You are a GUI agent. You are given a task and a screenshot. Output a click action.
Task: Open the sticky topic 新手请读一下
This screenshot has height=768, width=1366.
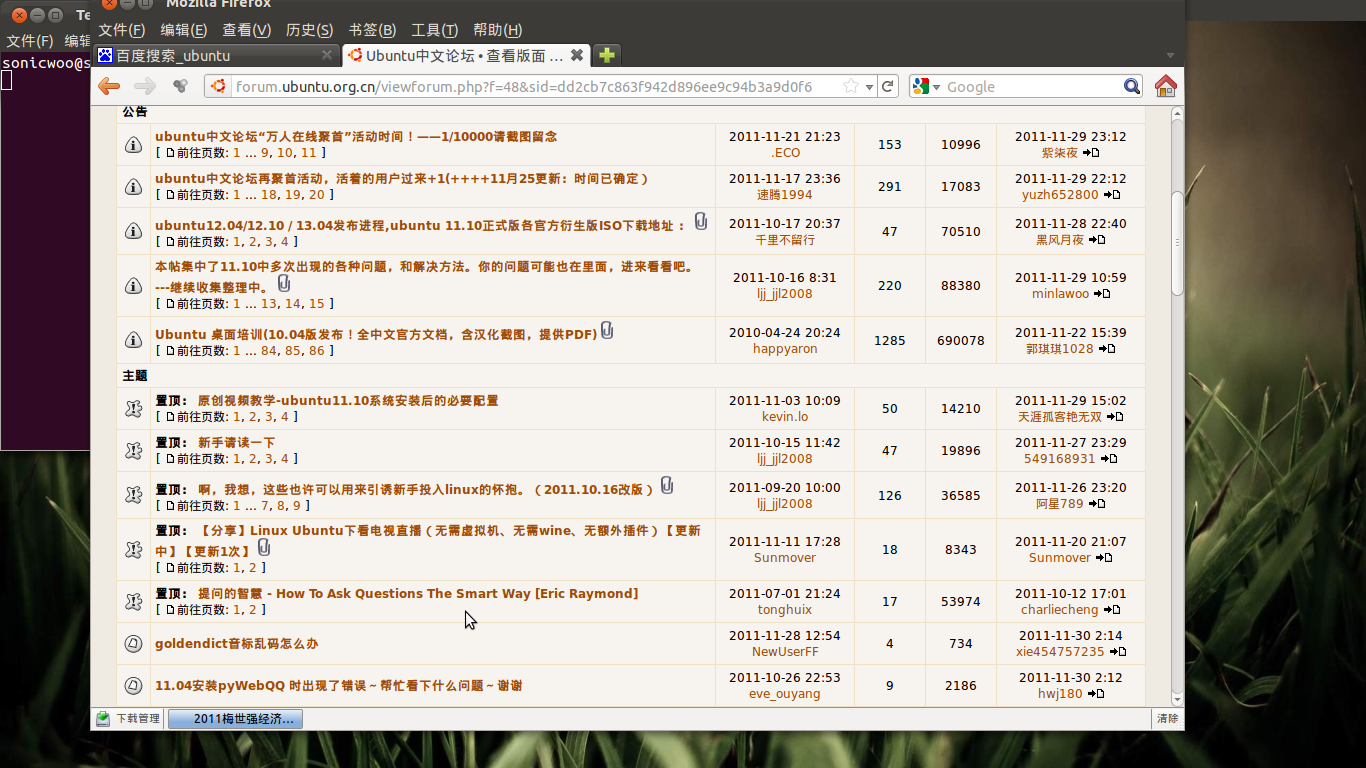click(236, 442)
